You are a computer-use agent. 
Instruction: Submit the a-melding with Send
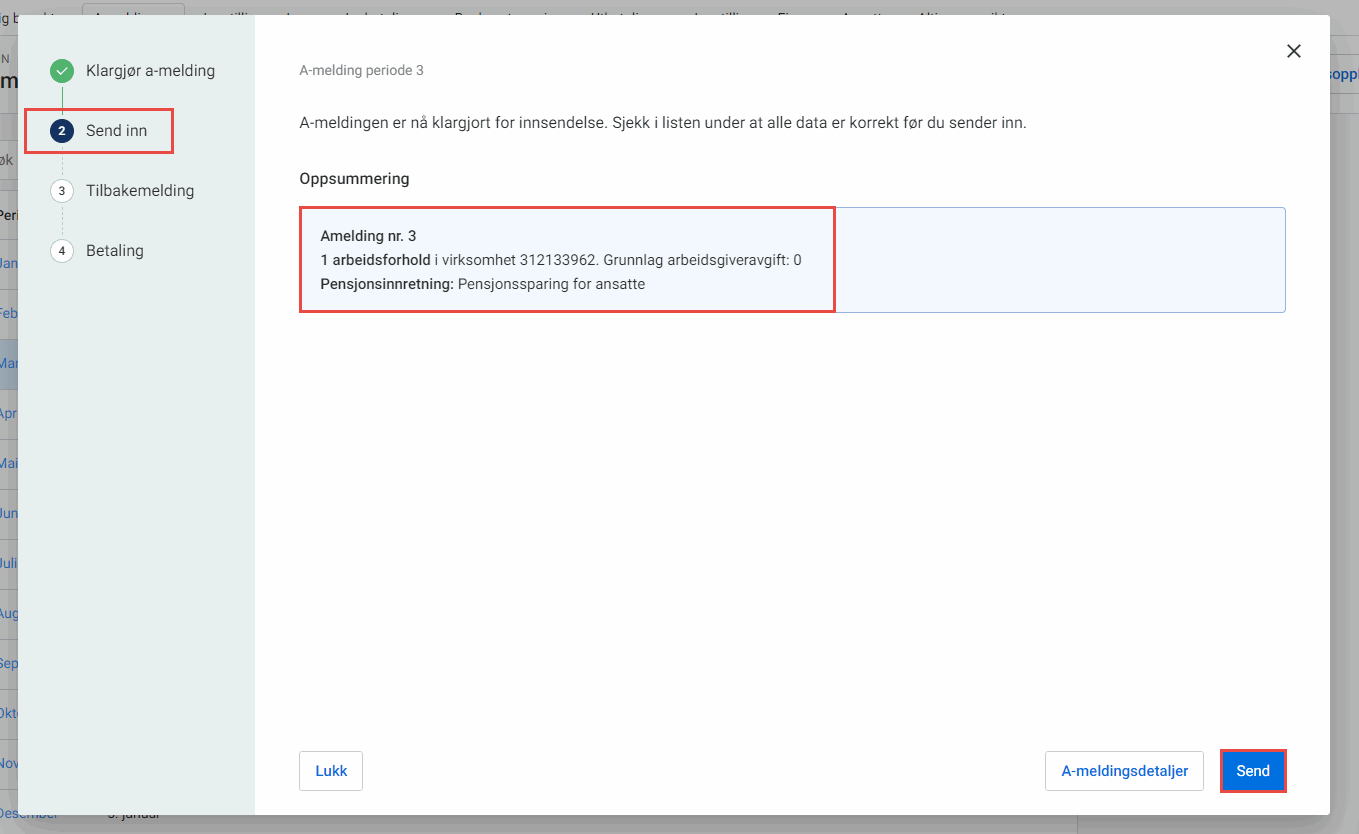click(1252, 771)
